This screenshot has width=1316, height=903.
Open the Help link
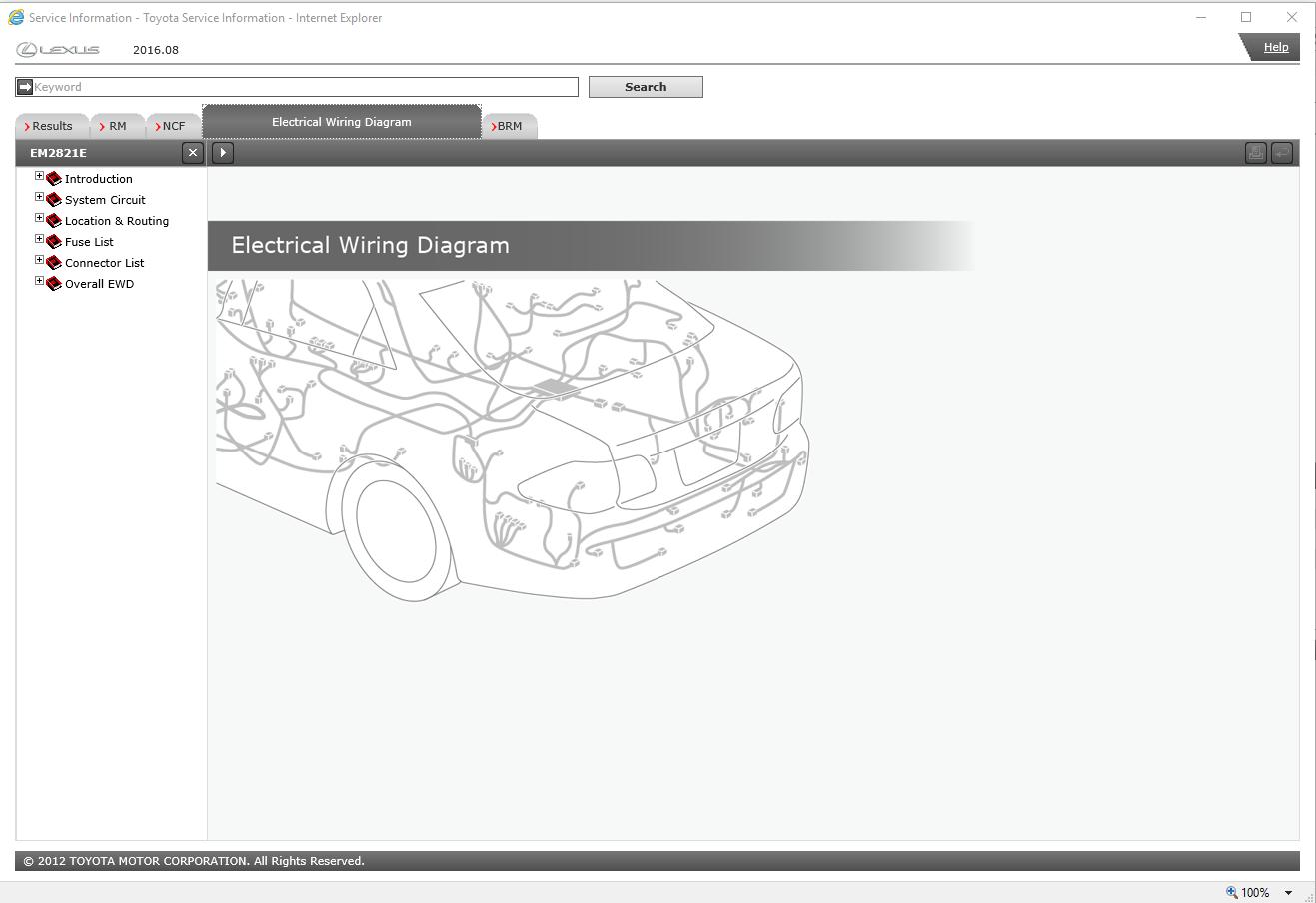tap(1276, 47)
